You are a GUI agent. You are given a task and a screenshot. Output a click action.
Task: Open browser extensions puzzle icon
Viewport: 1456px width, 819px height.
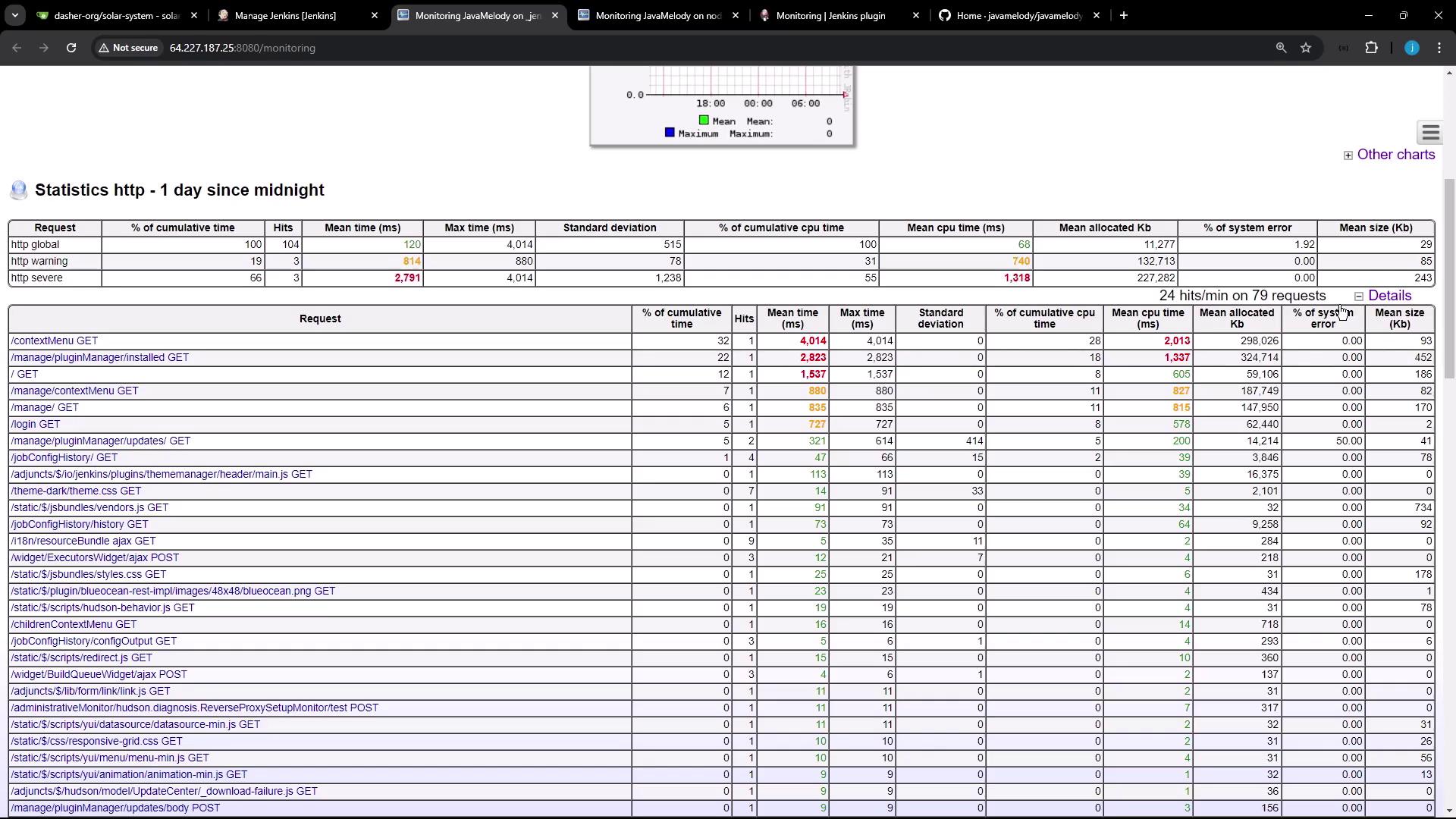pos(1371,48)
